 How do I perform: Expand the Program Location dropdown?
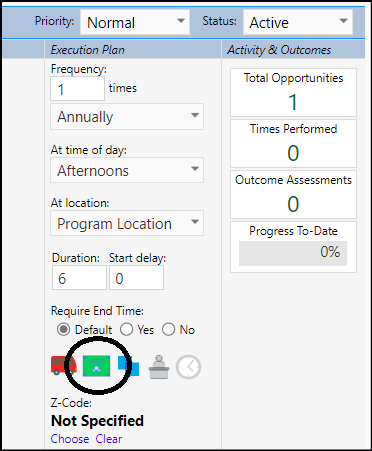coord(127,223)
